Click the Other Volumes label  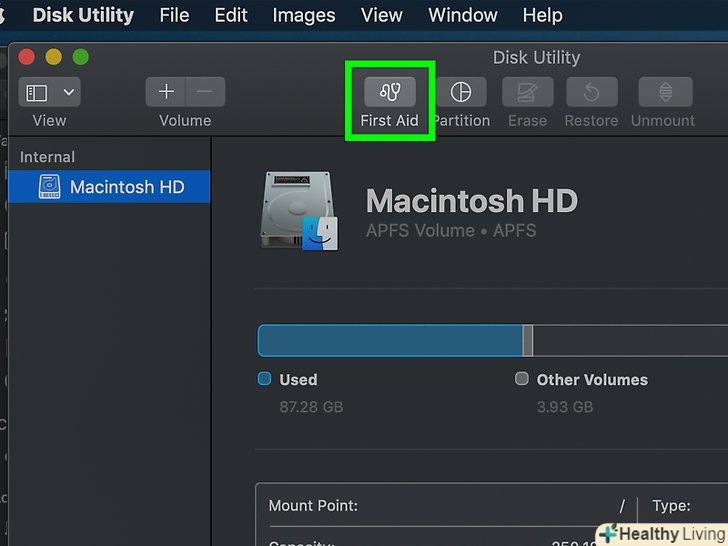tap(592, 379)
